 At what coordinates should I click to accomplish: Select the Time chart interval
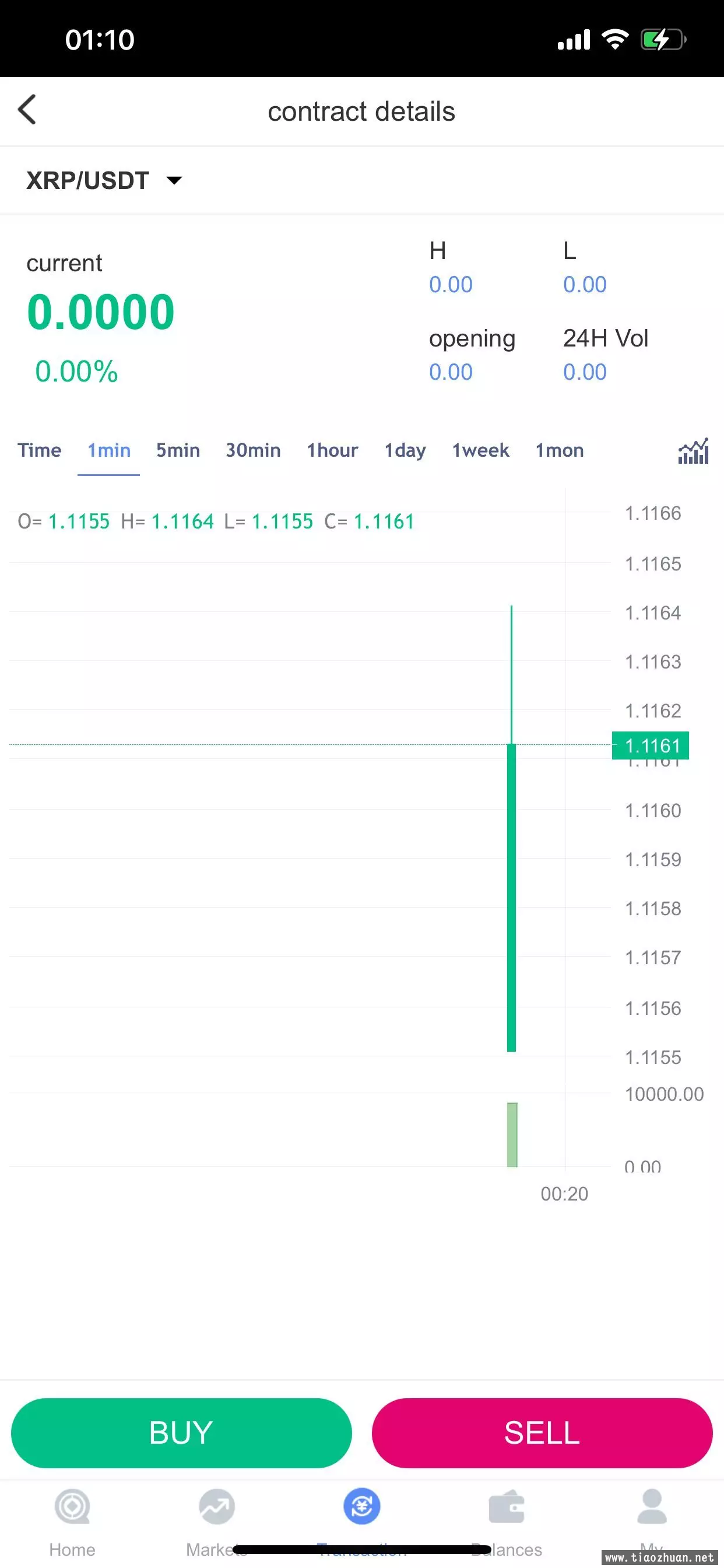pyautogui.click(x=40, y=450)
